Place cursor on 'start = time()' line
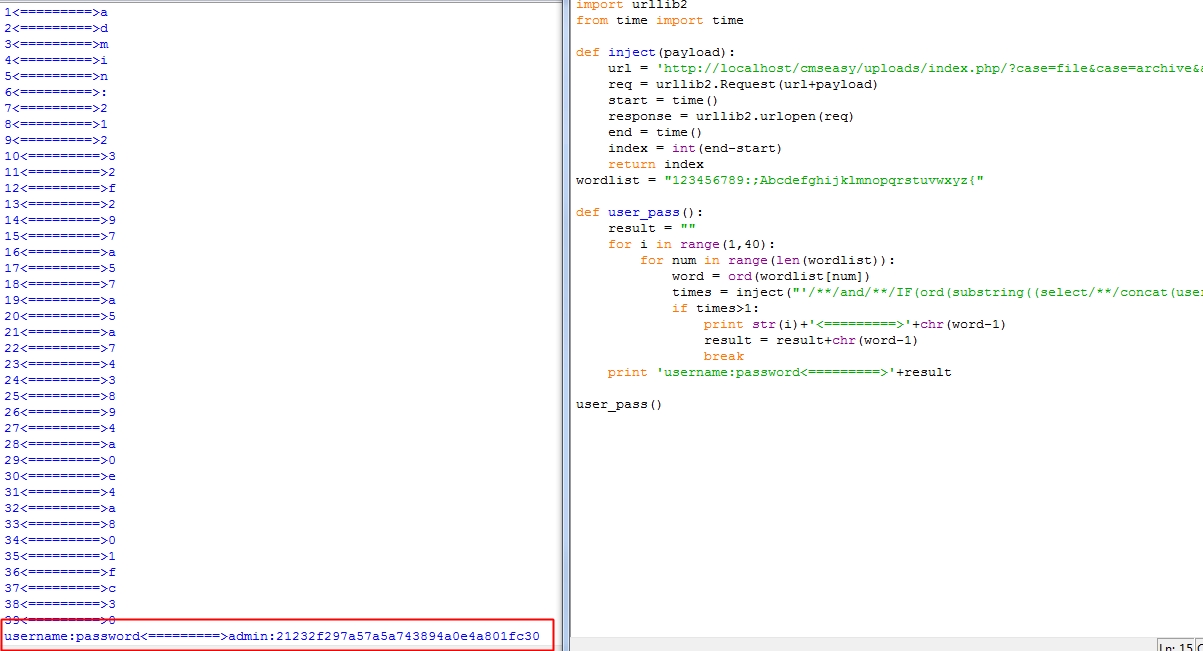The width and height of the screenshot is (1203, 651). (663, 100)
